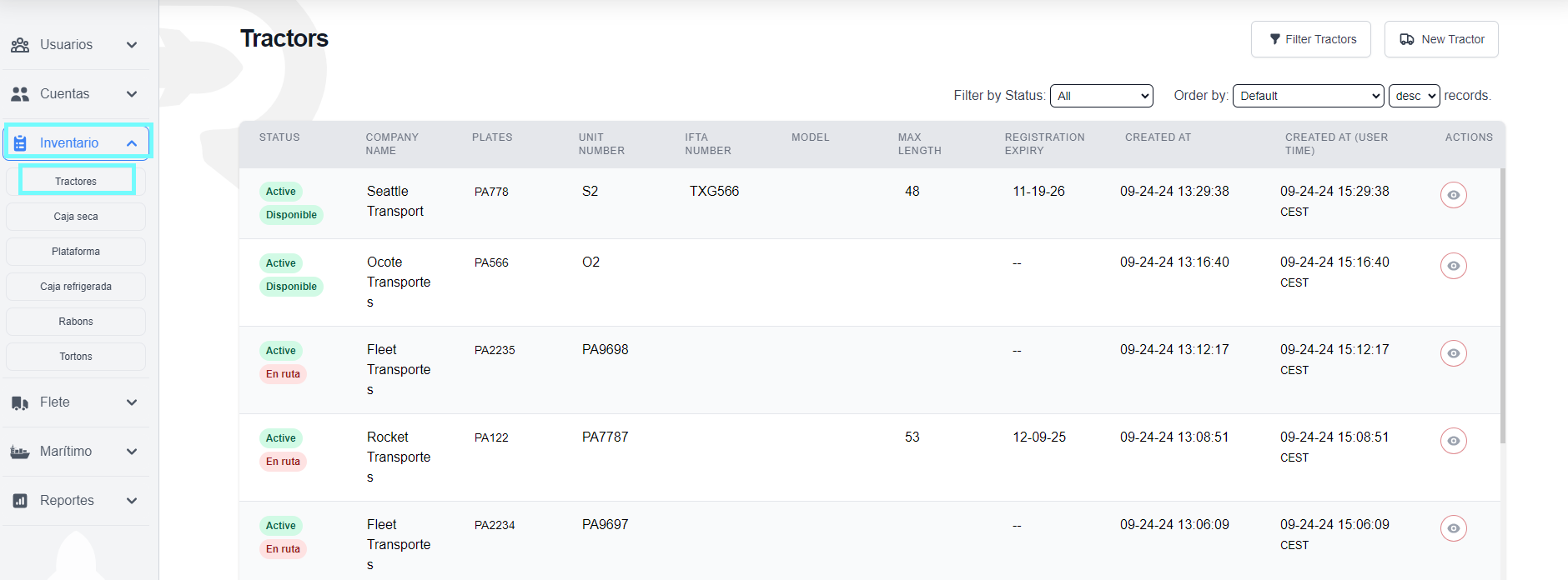The width and height of the screenshot is (1568, 580).
Task: Expand the Usuarios menu chevron
Action: tap(132, 45)
